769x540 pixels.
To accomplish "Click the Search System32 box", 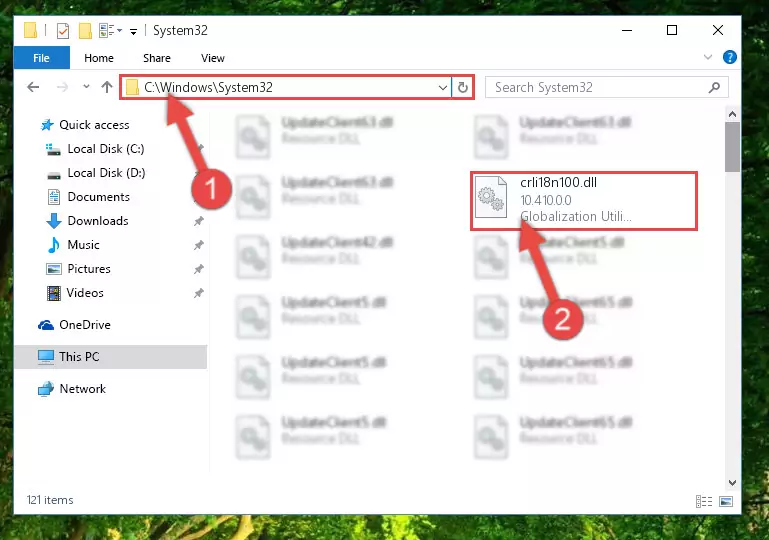I will click(x=607, y=87).
